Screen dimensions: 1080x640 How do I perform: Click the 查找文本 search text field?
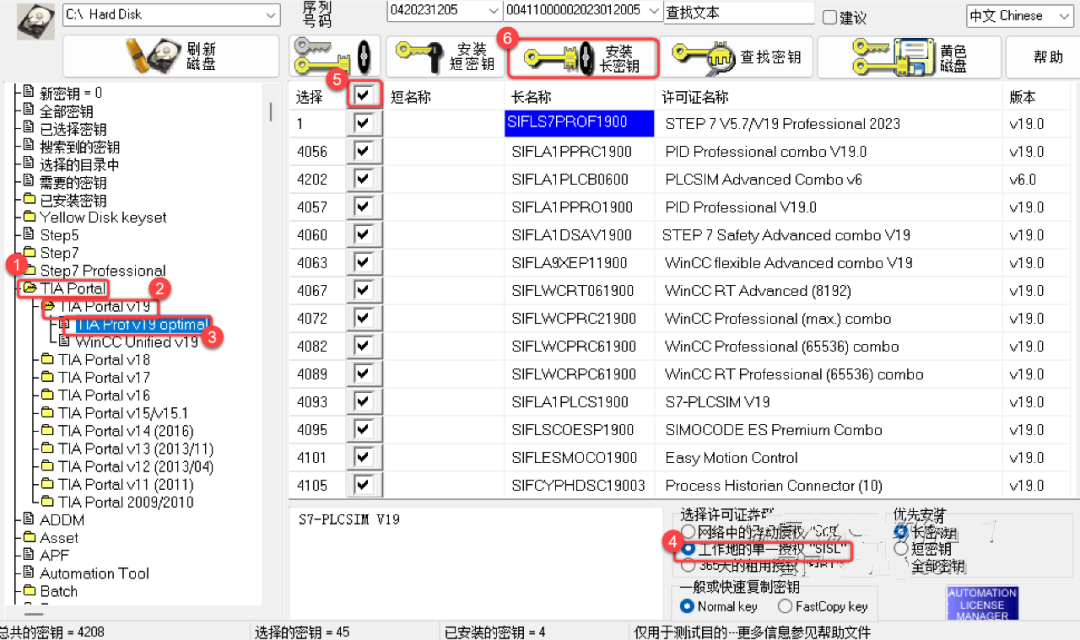[738, 13]
